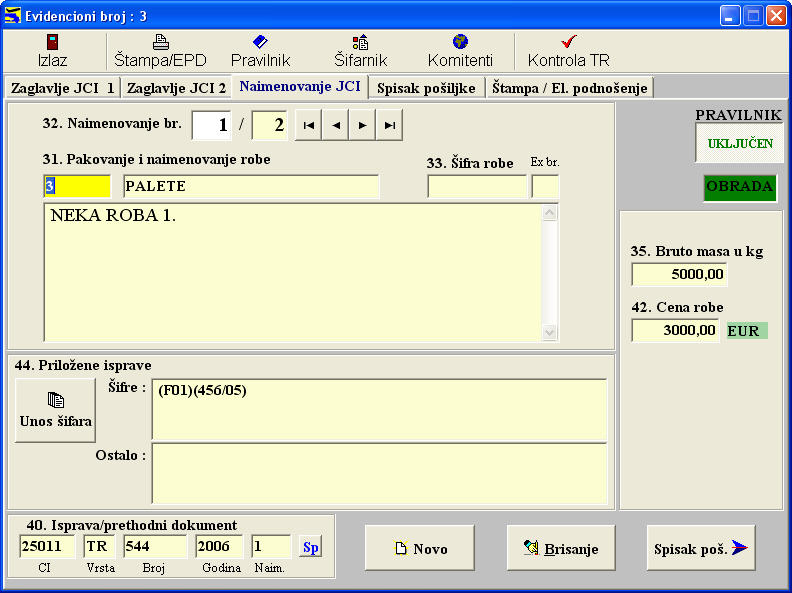Click the green OBRADA indicator
Viewport: 792px width, 593px height.
(740, 187)
